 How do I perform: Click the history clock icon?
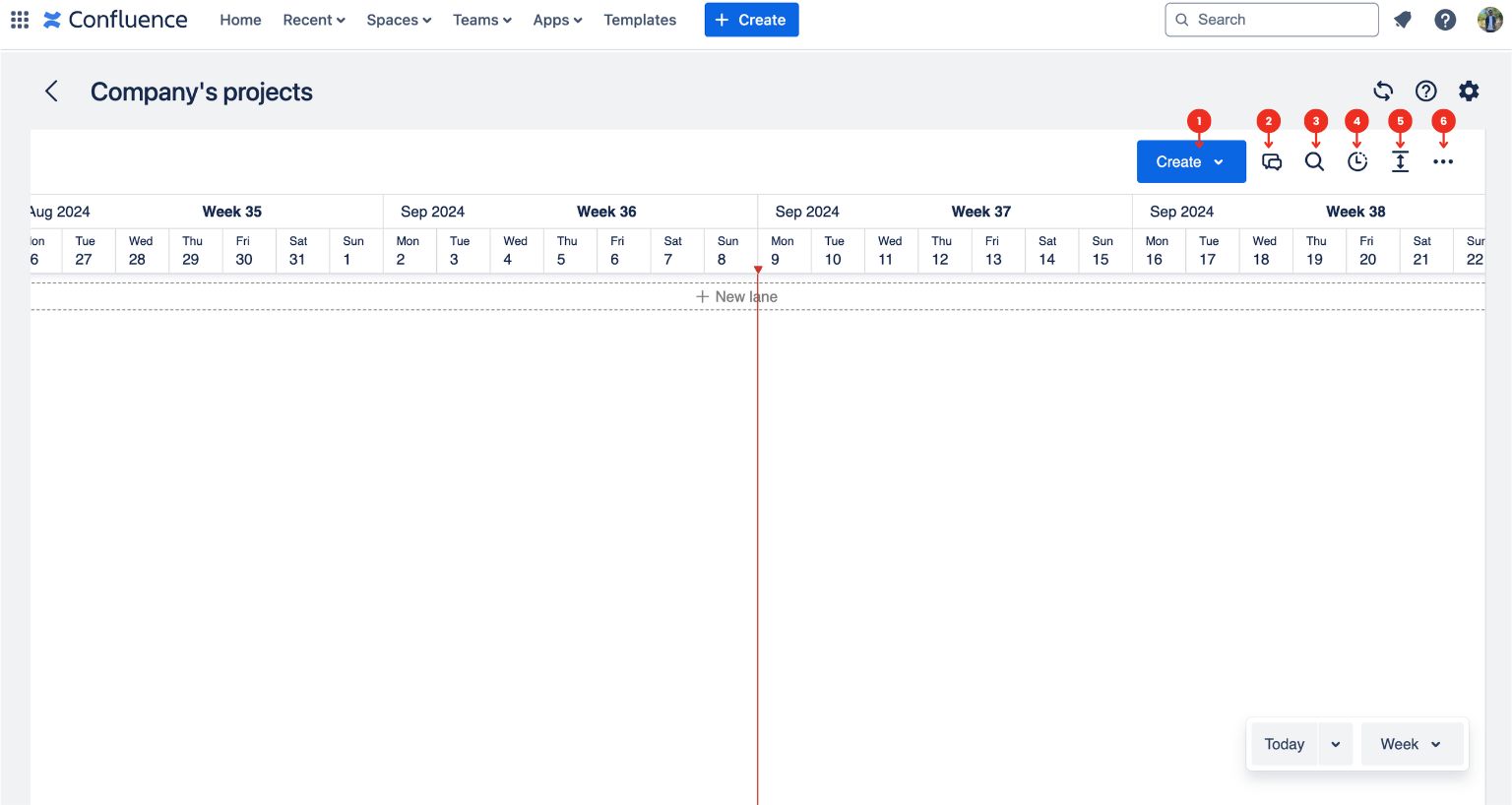[x=1357, y=161]
